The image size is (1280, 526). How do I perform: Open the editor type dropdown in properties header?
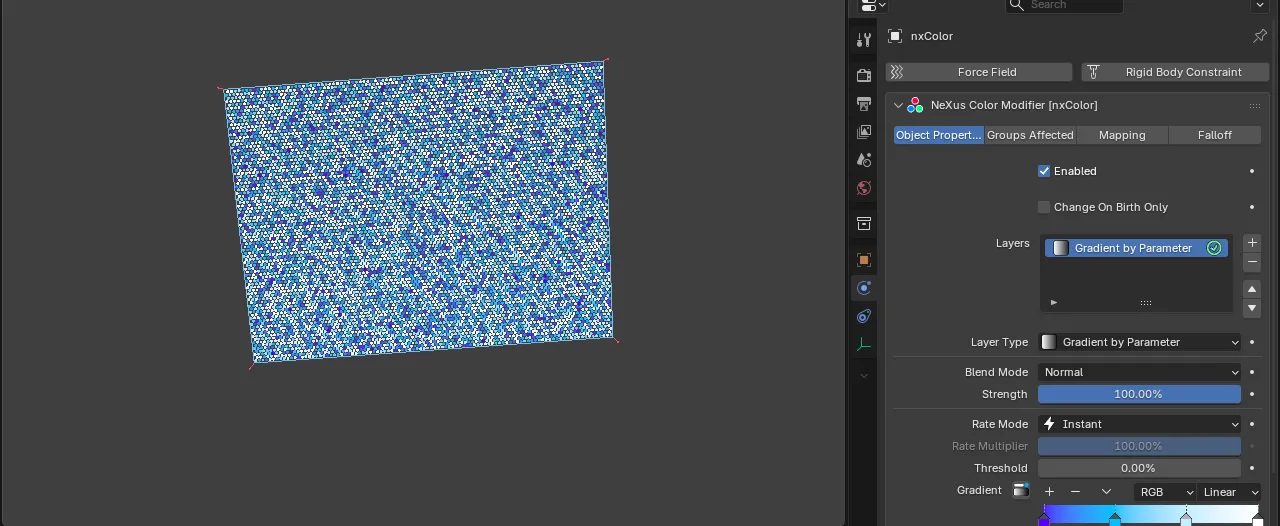click(x=873, y=5)
